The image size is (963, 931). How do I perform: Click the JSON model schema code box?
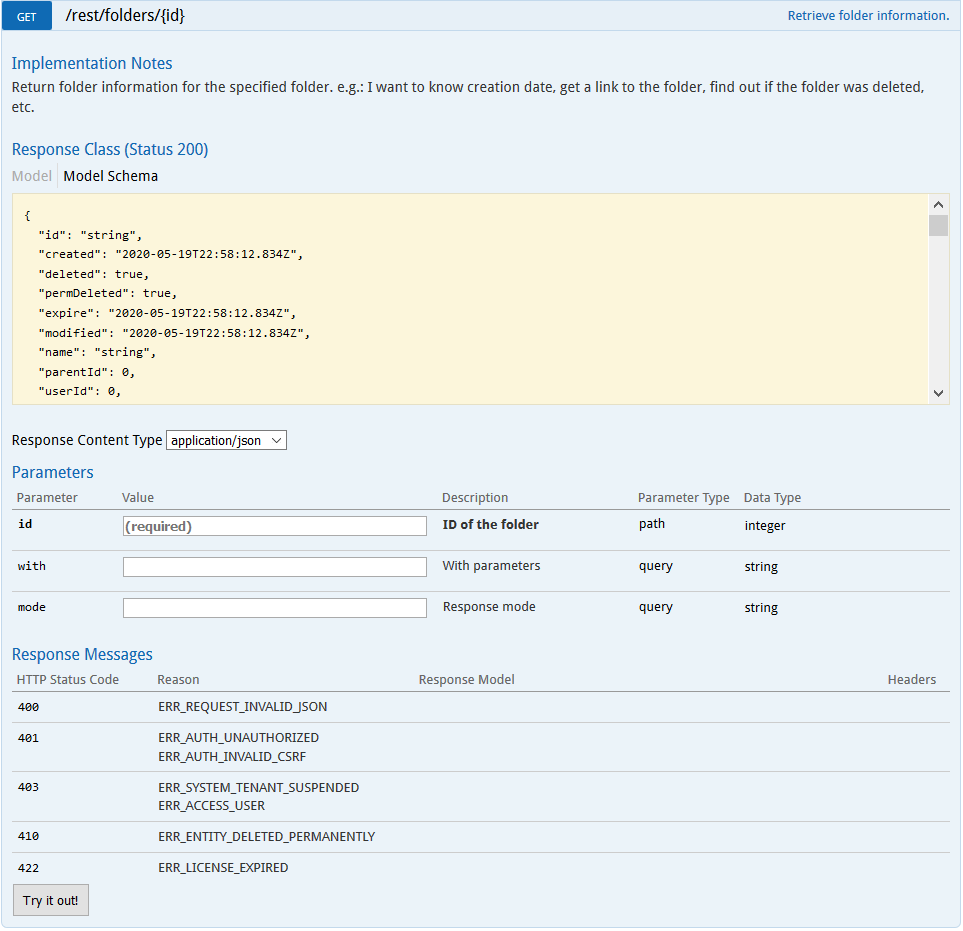click(x=470, y=299)
